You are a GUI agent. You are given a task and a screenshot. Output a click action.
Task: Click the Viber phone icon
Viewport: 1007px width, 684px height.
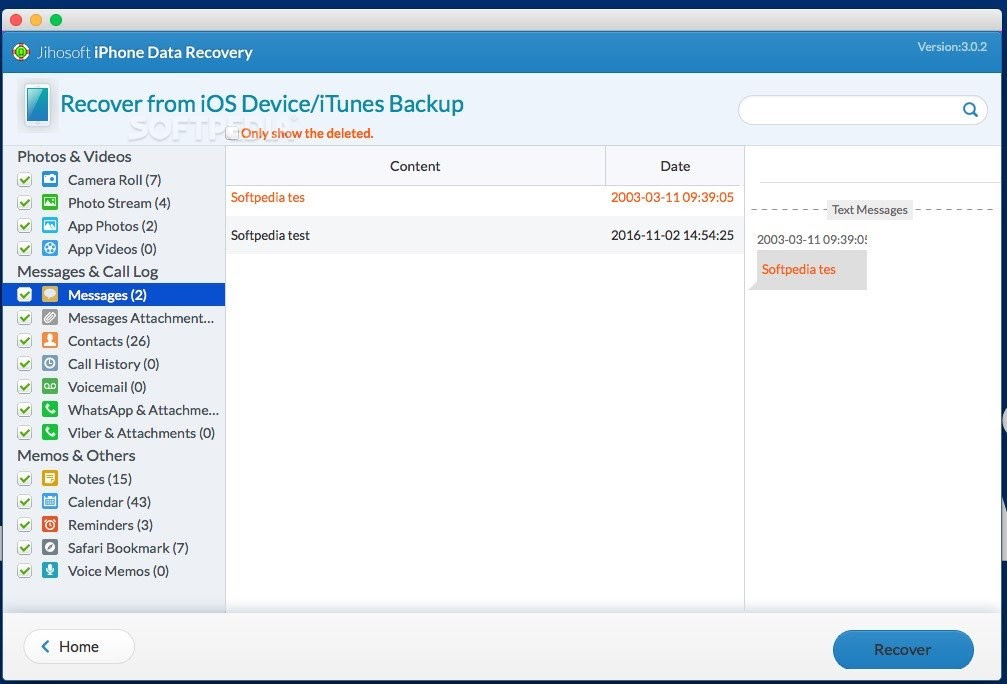pyautogui.click(x=50, y=432)
